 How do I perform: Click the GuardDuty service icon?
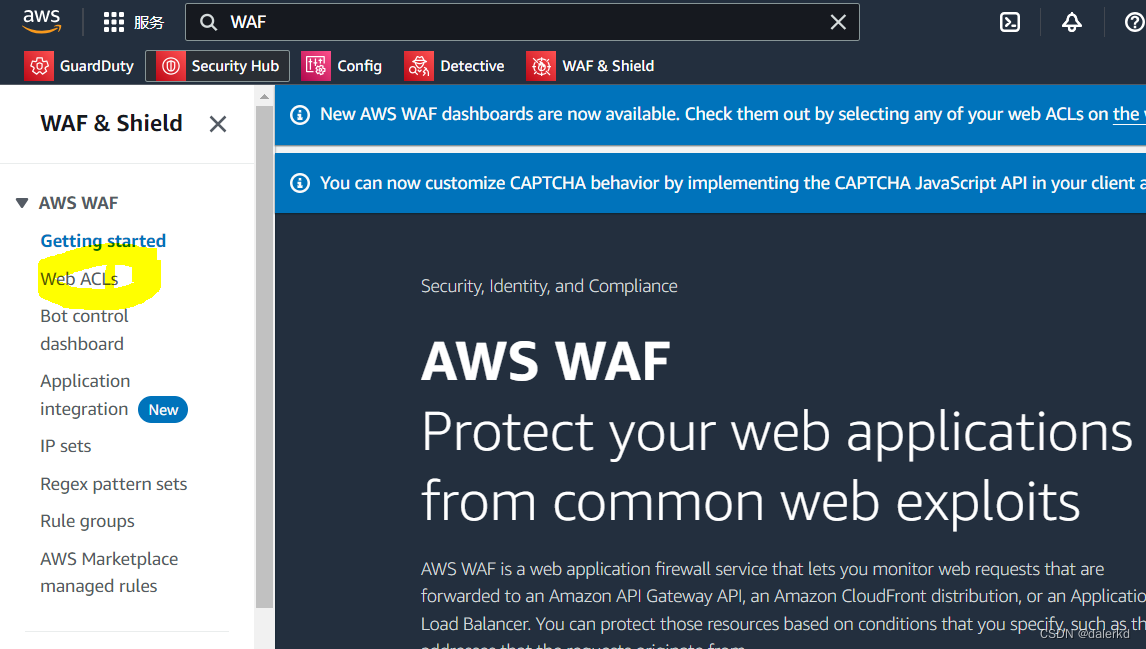coord(39,66)
